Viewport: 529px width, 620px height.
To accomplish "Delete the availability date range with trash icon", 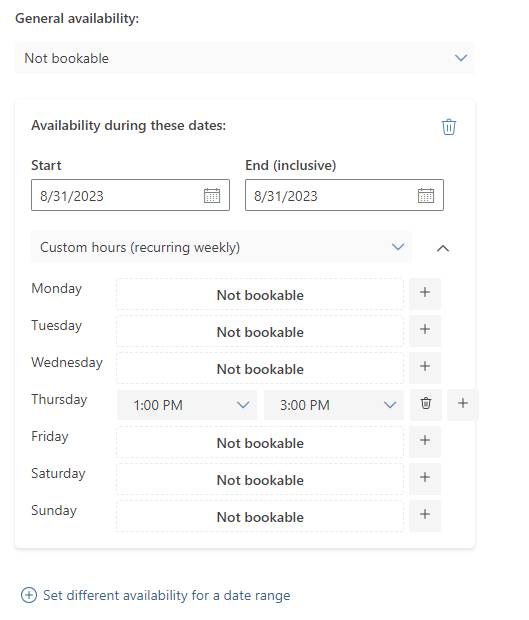I will click(x=448, y=127).
